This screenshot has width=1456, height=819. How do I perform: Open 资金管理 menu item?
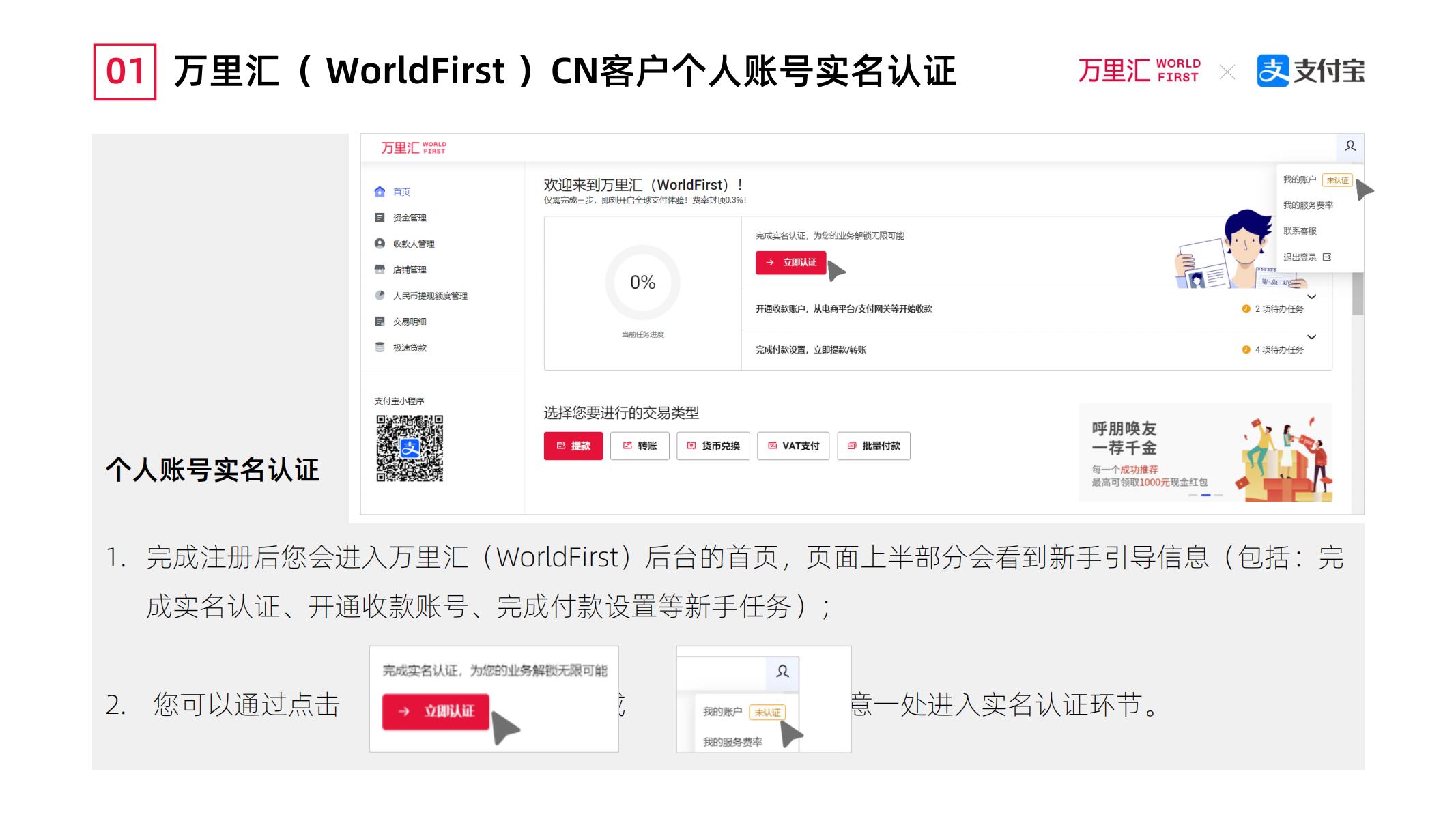pos(410,218)
